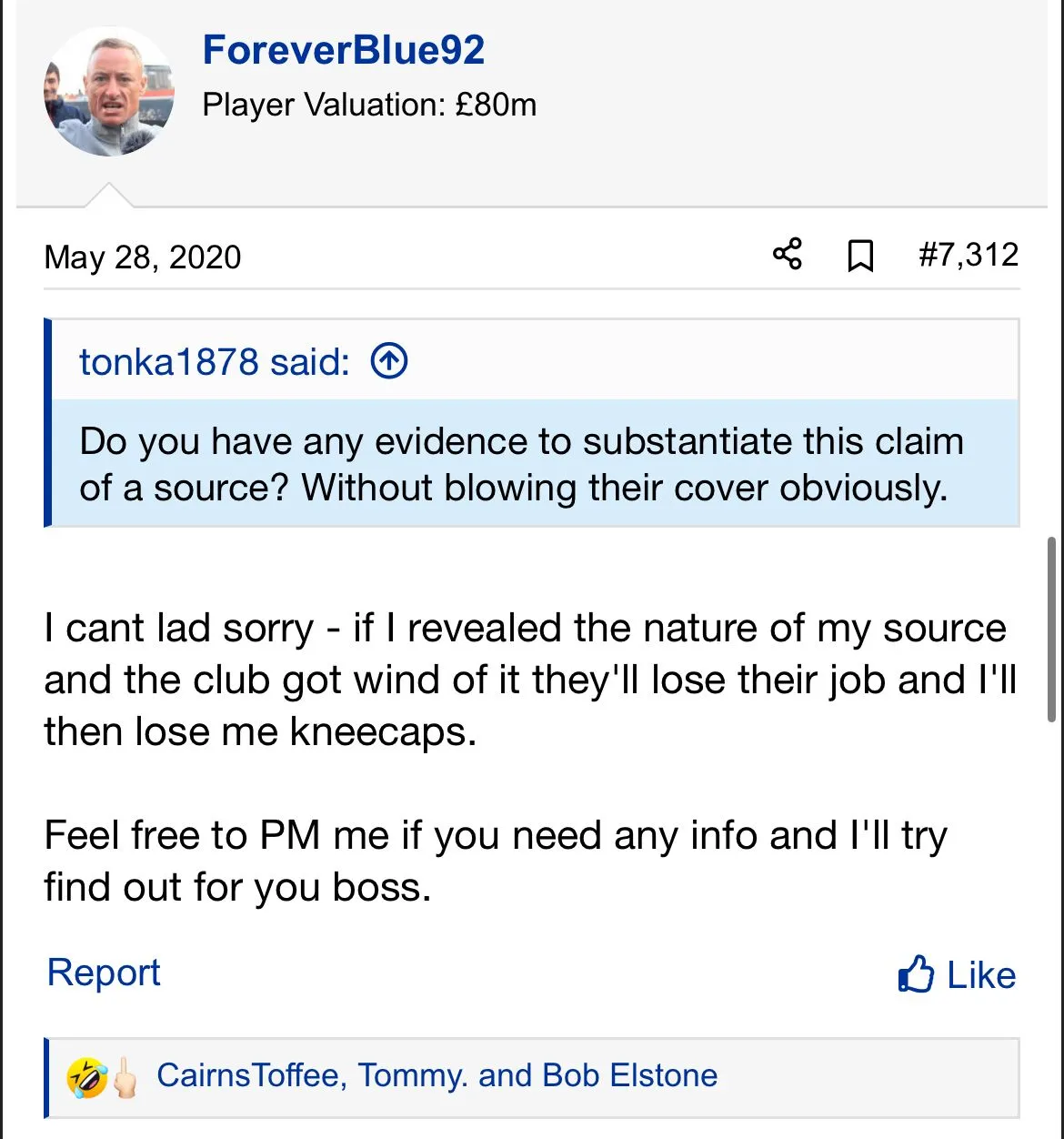Report this post
The image size is (1064, 1139).
point(103,973)
